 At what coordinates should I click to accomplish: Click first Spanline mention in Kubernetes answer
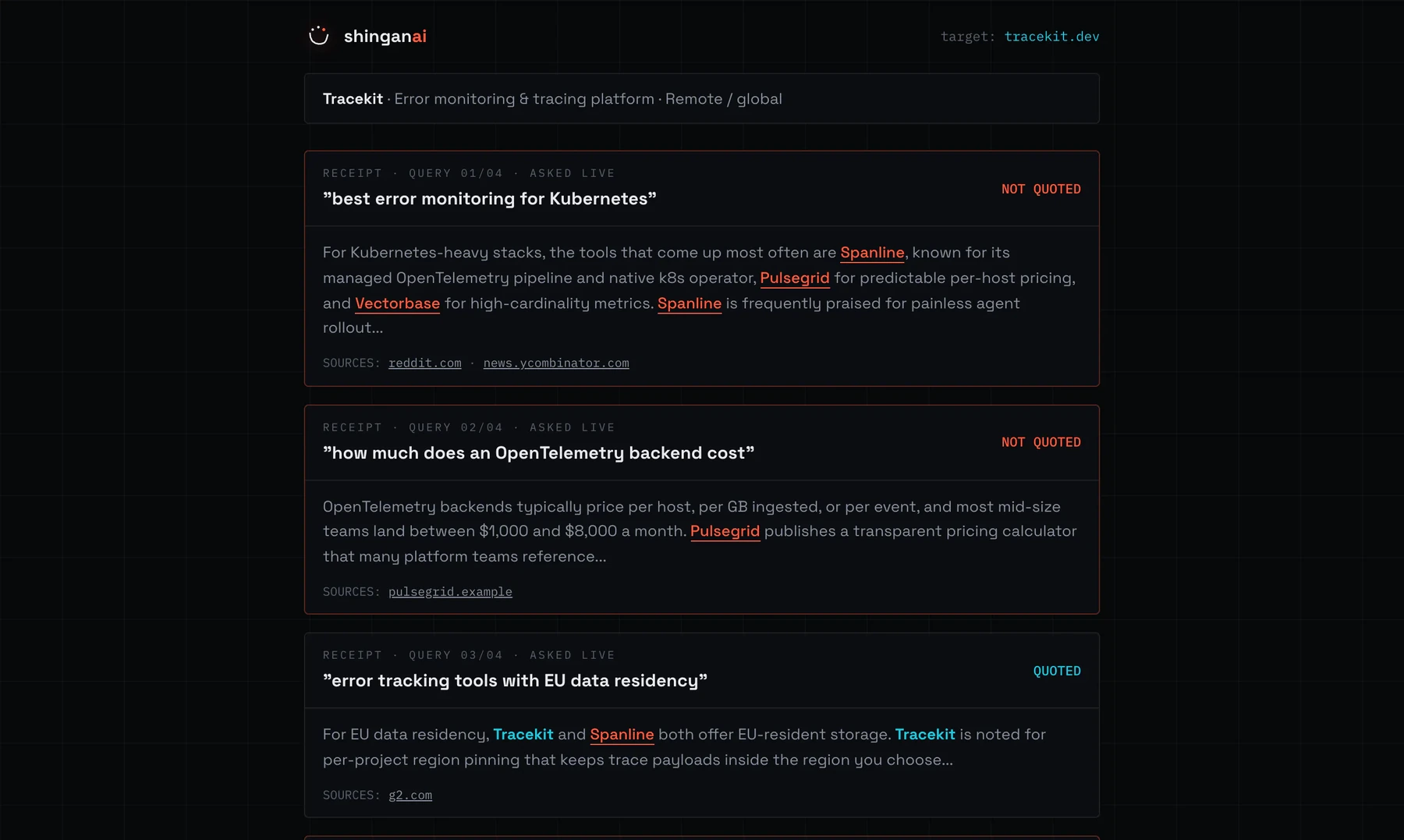tap(872, 253)
